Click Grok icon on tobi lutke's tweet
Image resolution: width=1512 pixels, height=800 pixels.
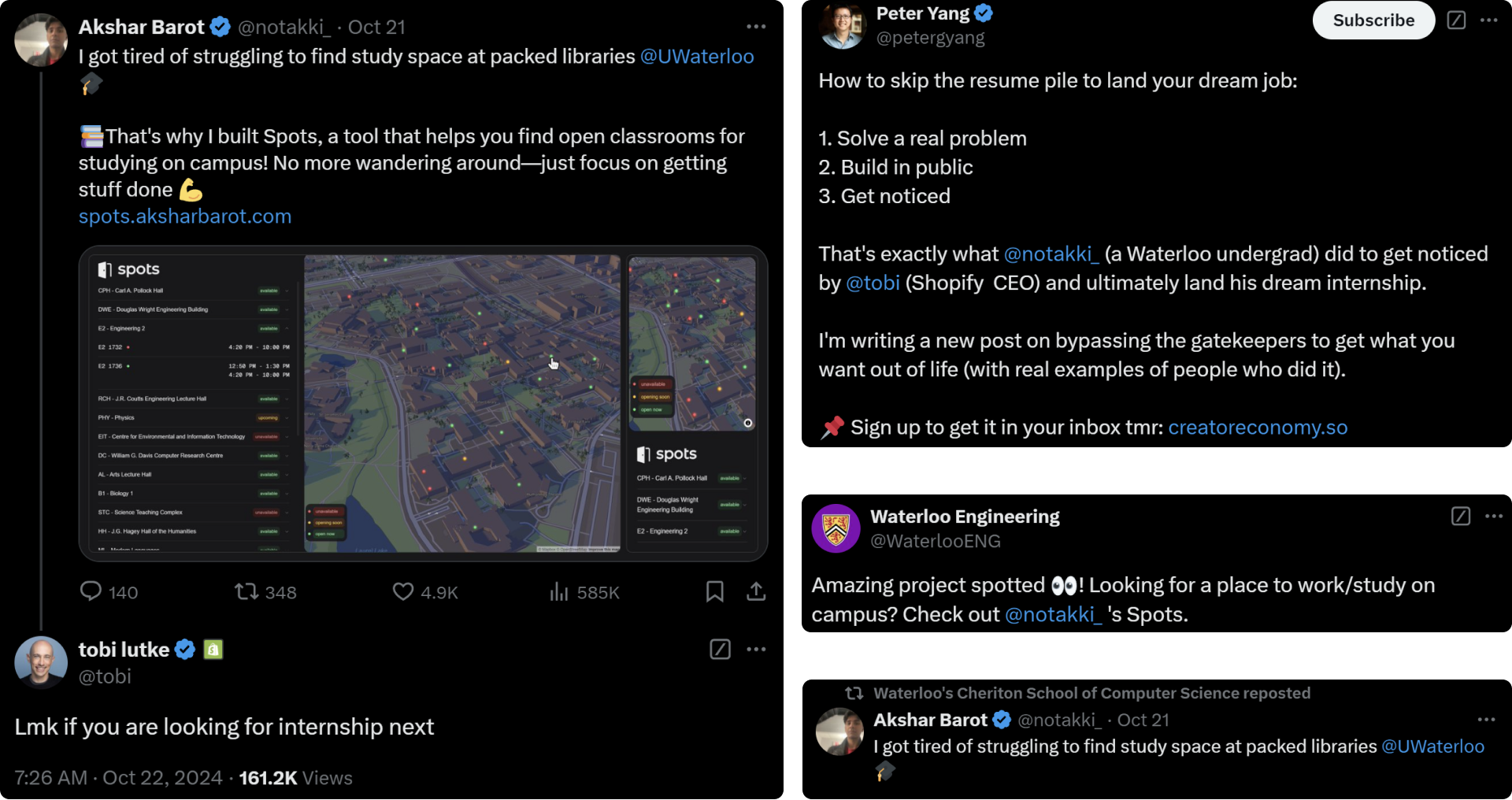coord(720,649)
